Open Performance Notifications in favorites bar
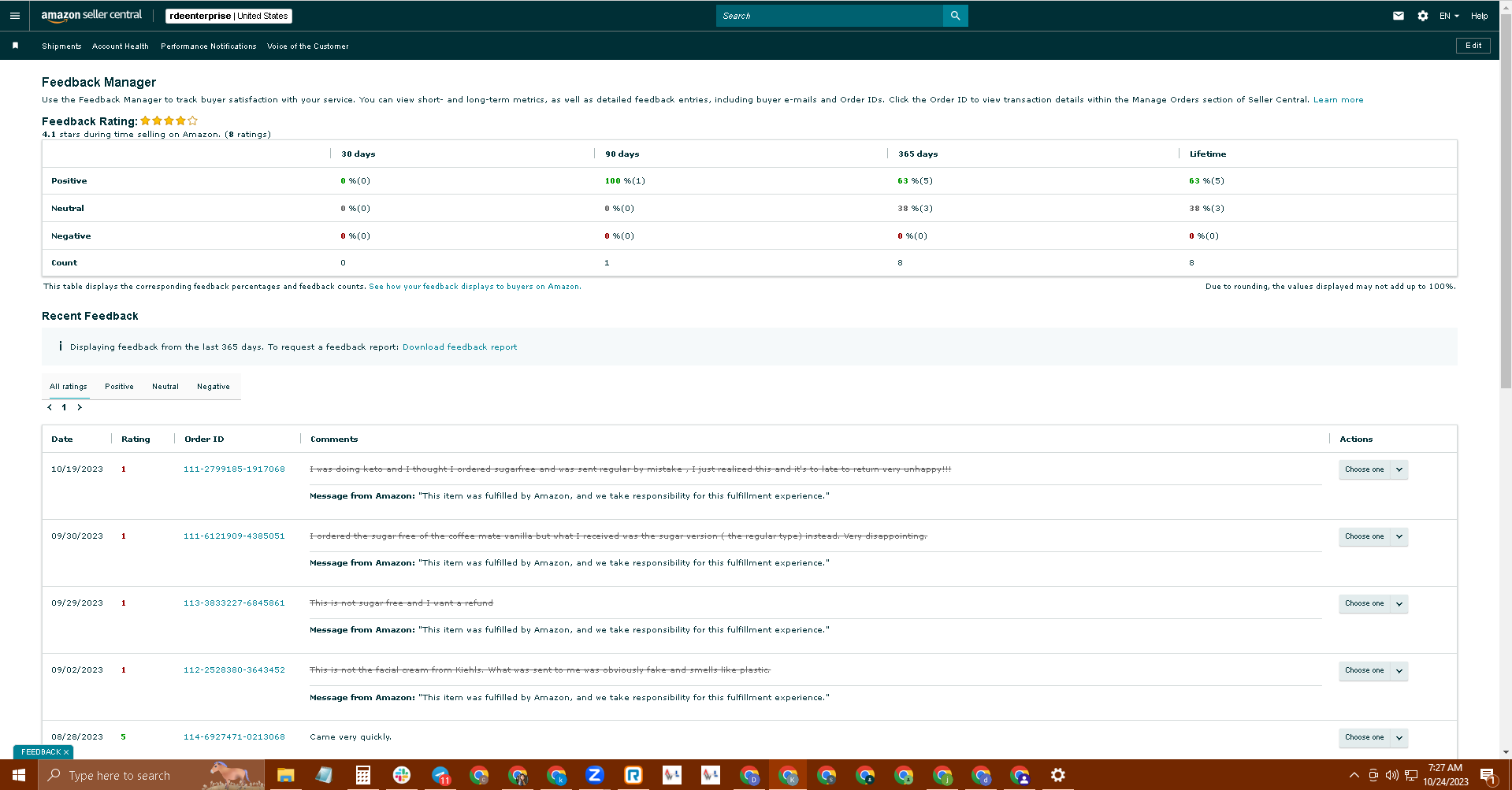1512x790 pixels. 209,46
